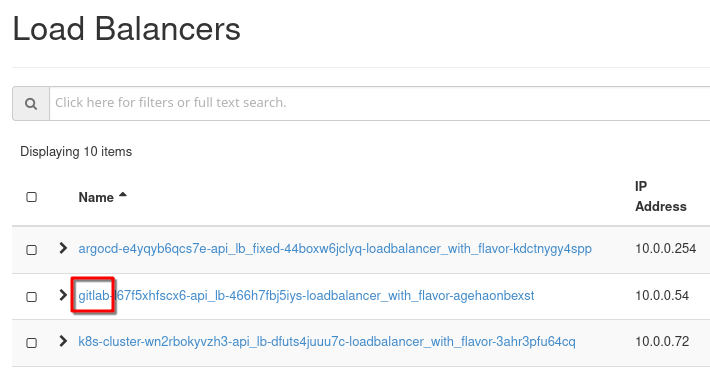Viewport: 710px width, 374px height.
Task: Open the argocd-e4yqyb6qcs7e load balancer link
Action: tap(335, 249)
